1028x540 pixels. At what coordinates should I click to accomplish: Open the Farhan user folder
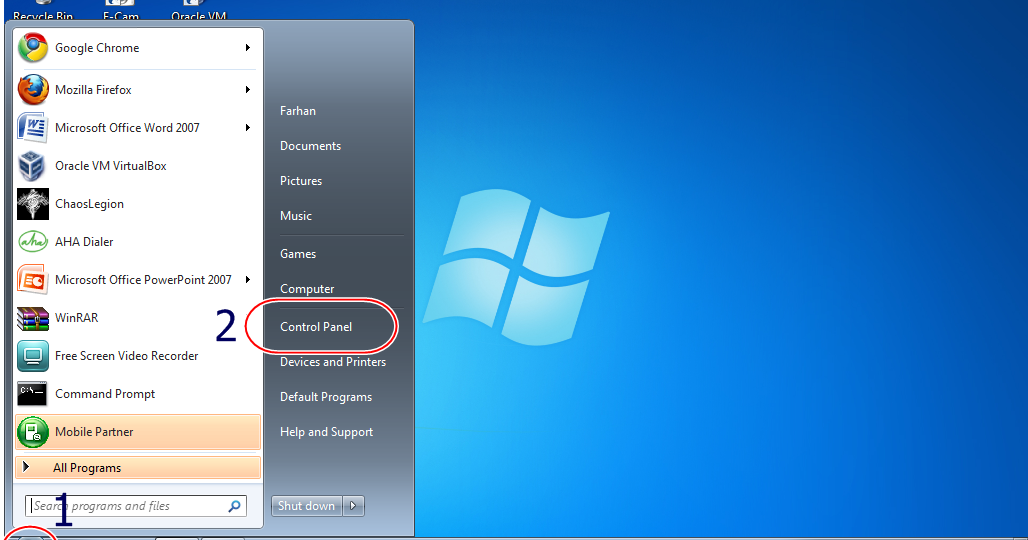coord(298,111)
